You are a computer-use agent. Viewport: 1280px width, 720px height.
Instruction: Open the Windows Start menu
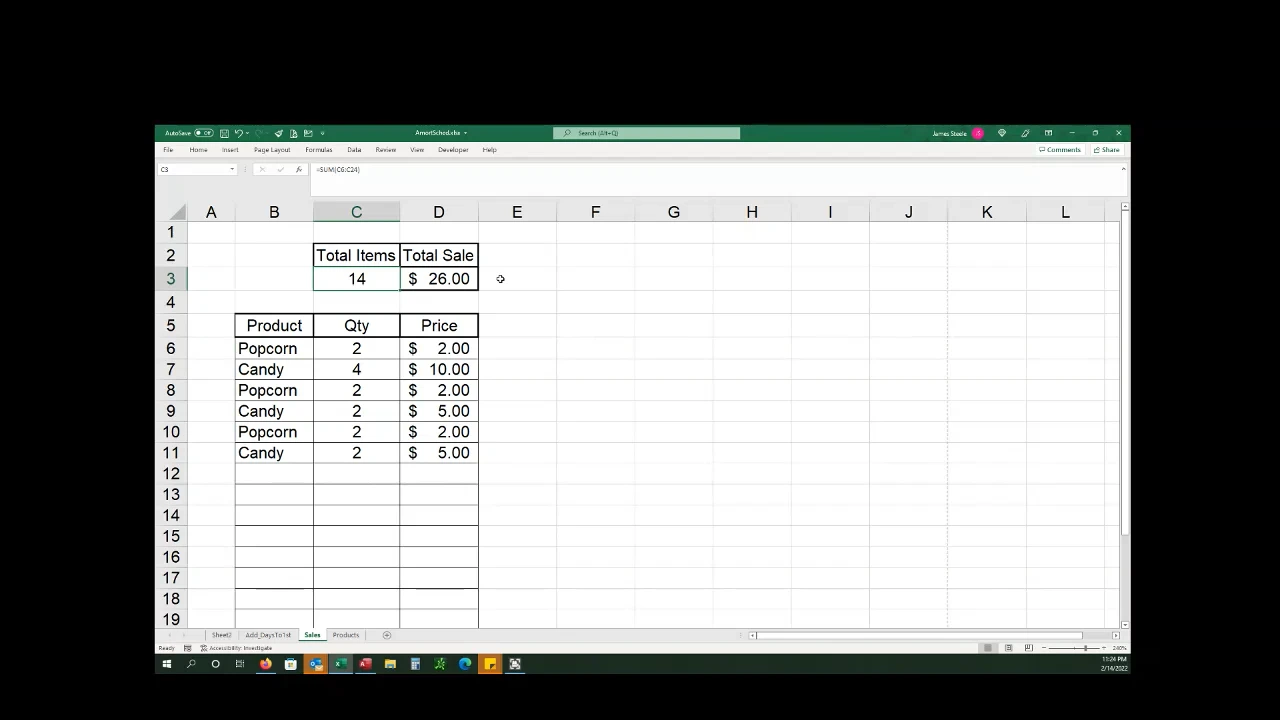tap(167, 664)
